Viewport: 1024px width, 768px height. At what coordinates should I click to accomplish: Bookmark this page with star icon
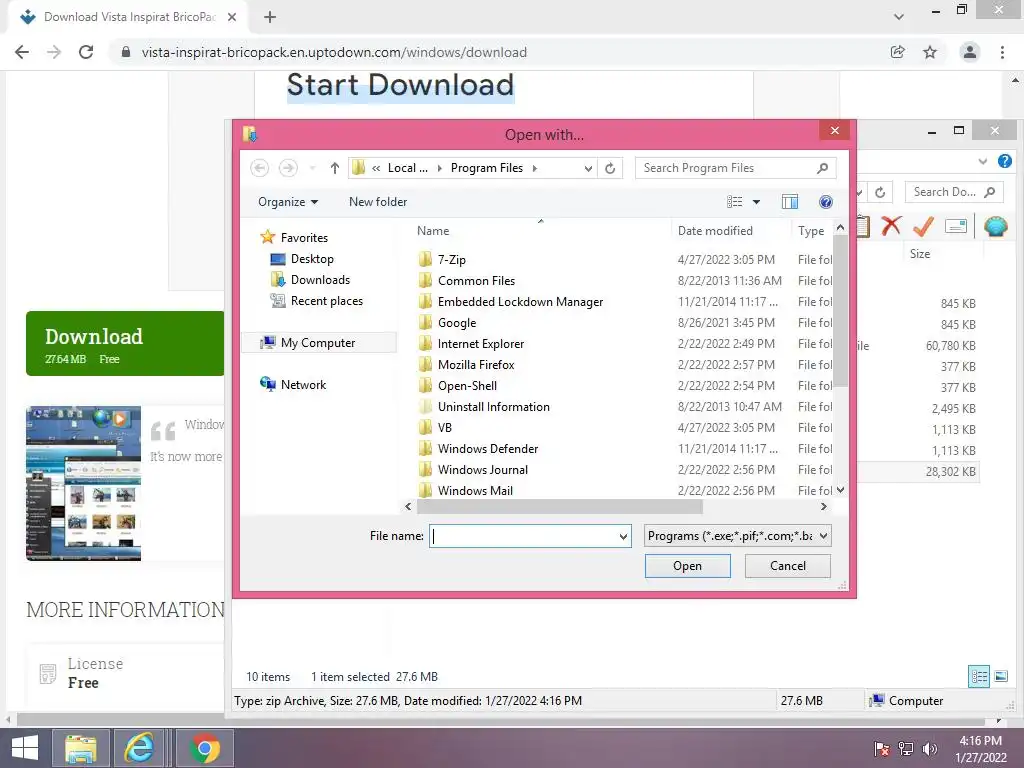[930, 52]
